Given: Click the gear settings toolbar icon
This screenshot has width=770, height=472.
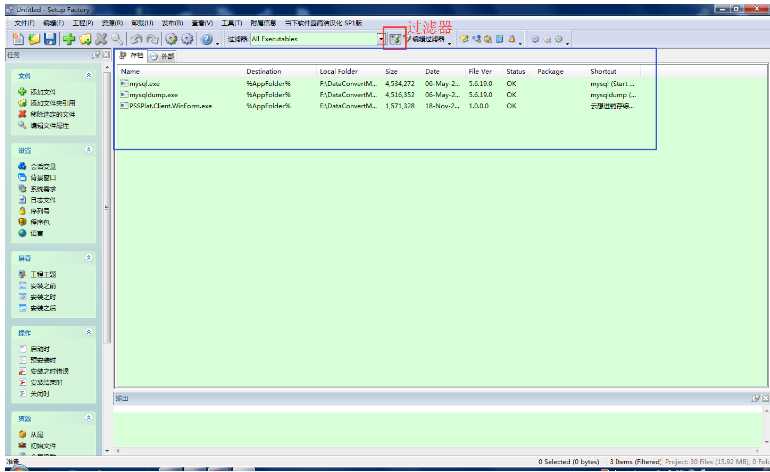Looking at the screenshot, I should click(188, 39).
